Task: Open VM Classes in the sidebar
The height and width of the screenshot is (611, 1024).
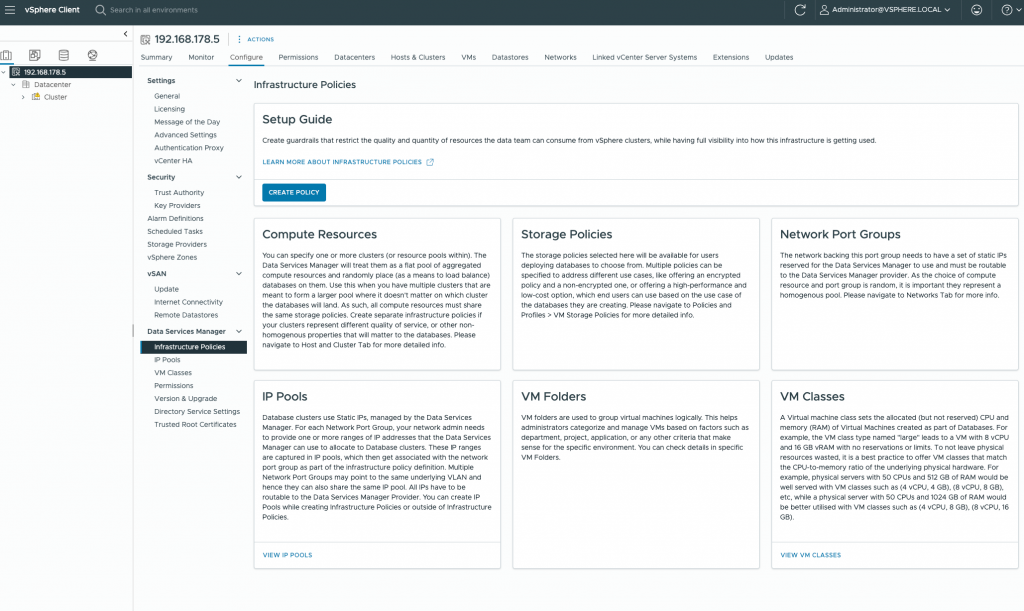Action: point(173,373)
